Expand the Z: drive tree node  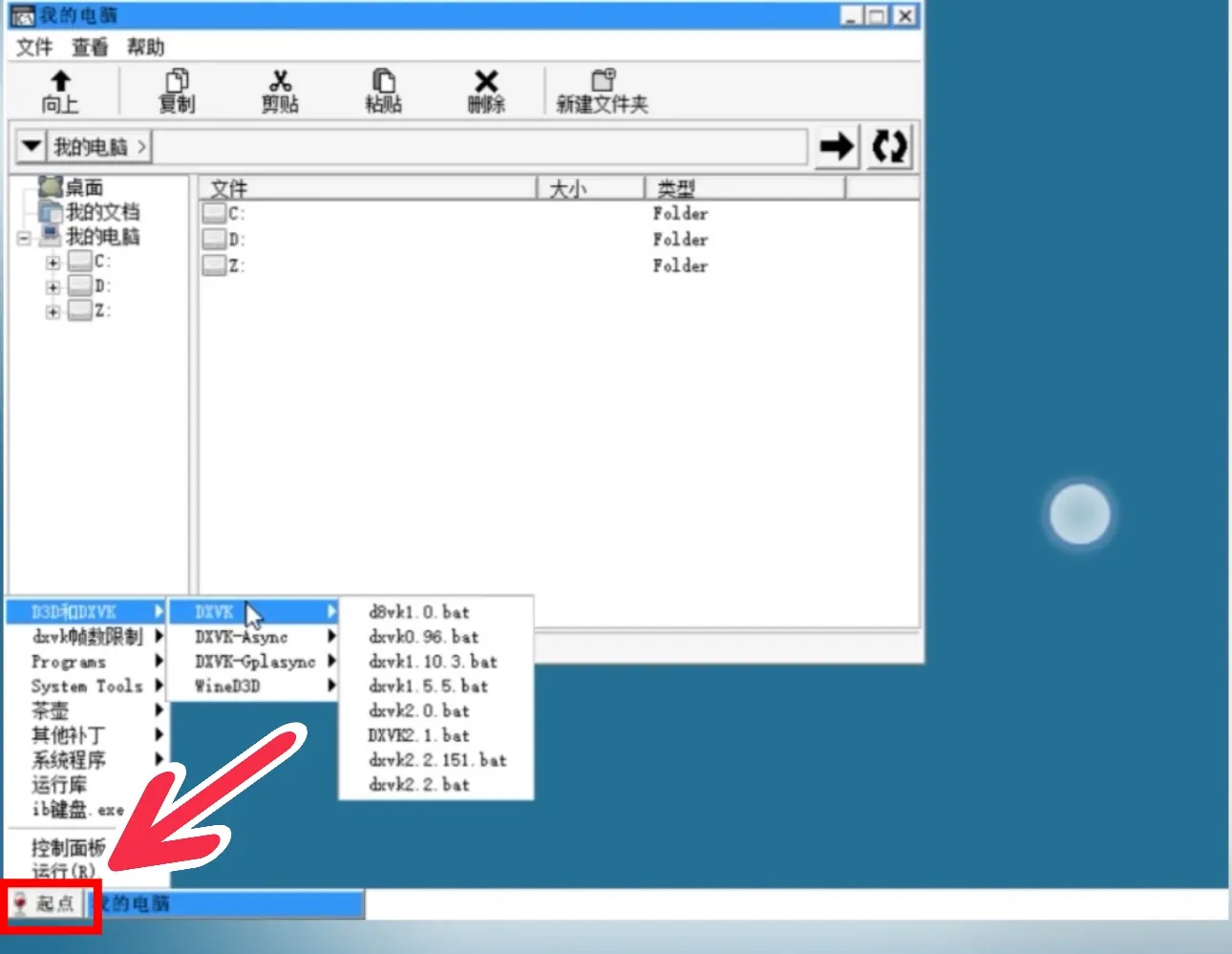[x=53, y=312]
